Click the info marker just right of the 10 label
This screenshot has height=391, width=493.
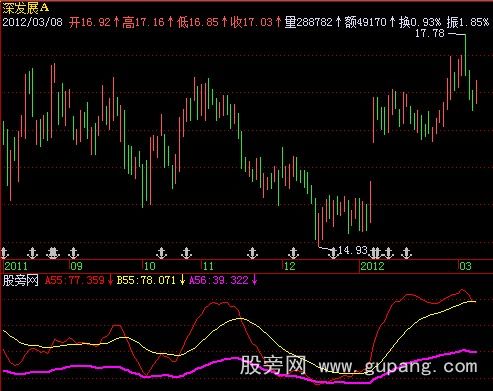click(x=162, y=253)
